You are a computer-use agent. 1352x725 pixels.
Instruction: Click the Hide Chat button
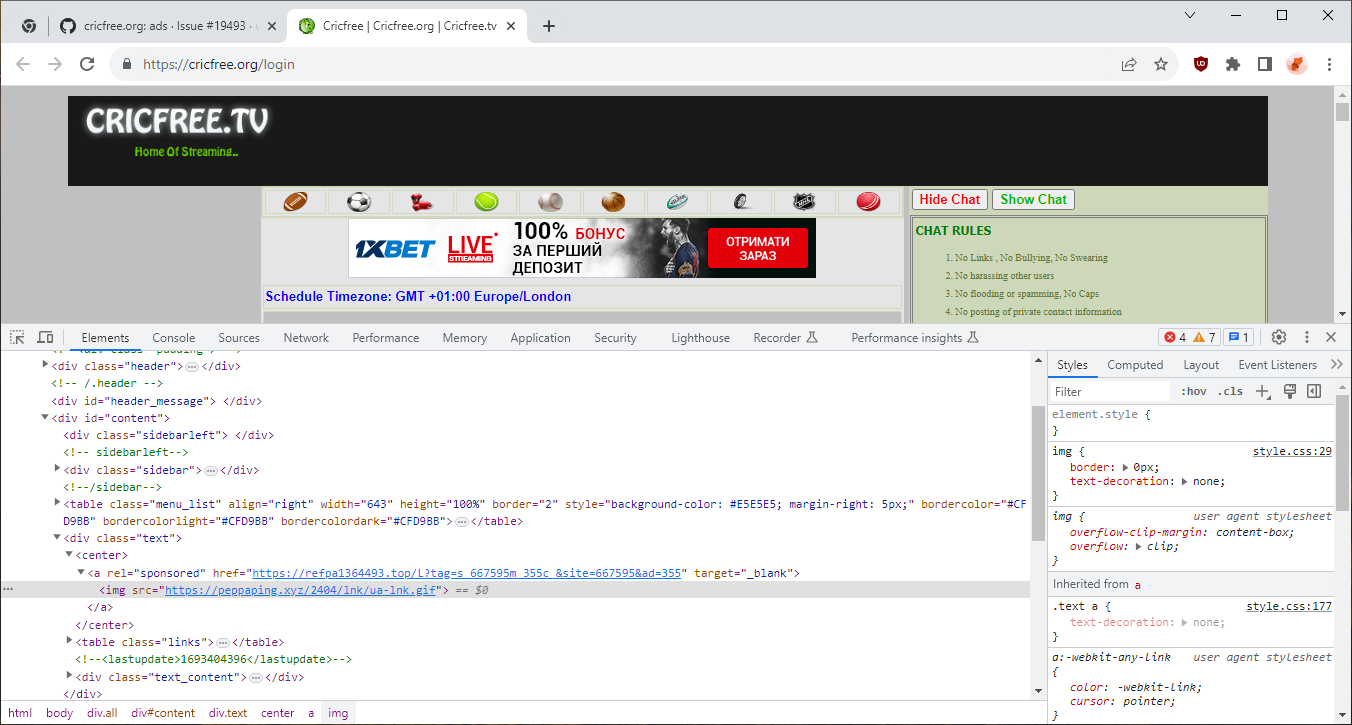coord(948,199)
